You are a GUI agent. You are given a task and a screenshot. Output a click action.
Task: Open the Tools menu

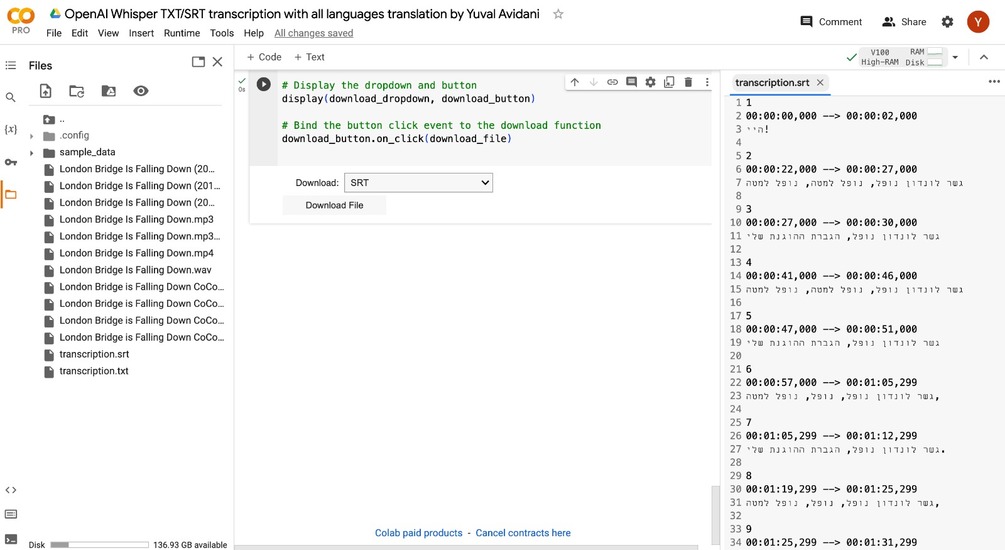tap(222, 33)
